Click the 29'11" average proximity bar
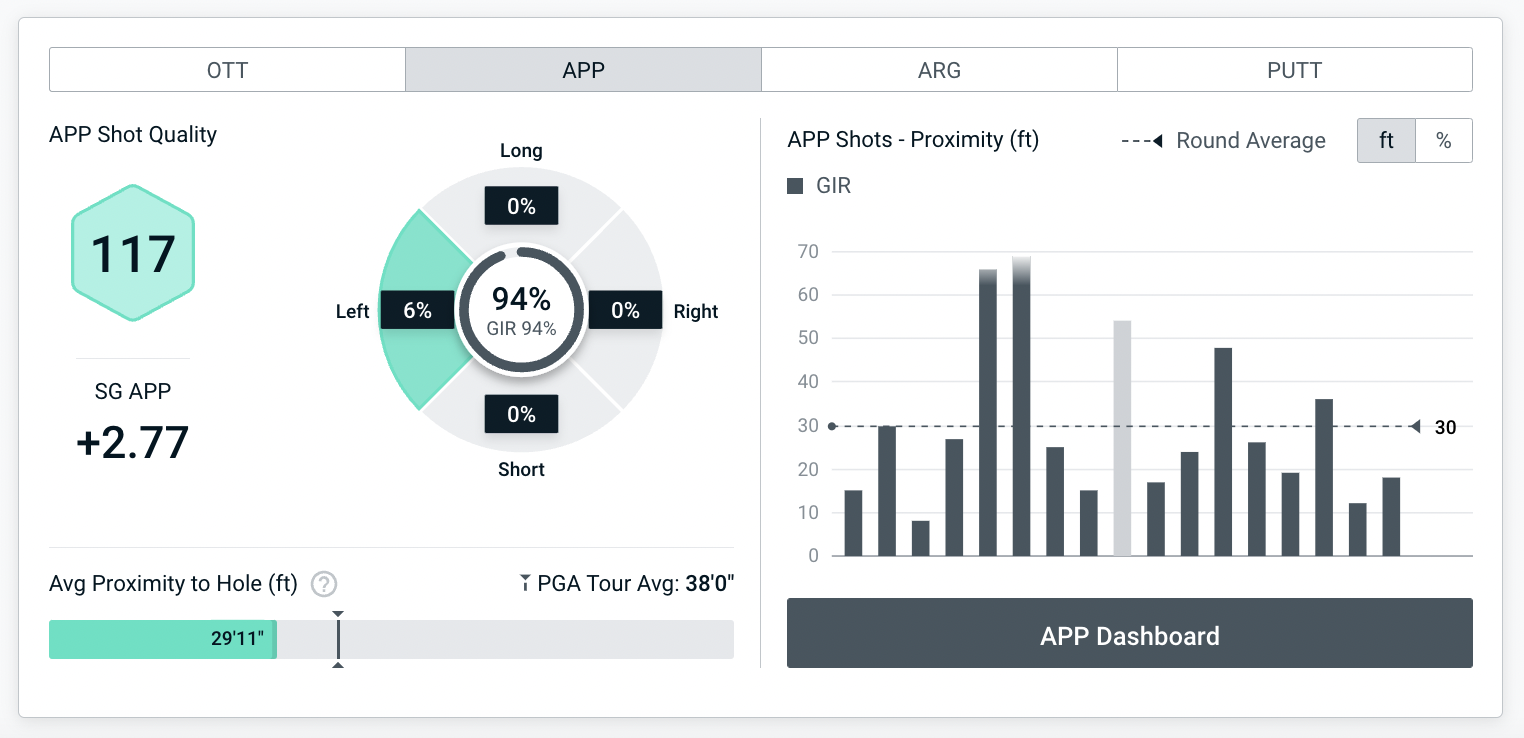The width and height of the screenshot is (1524, 738). 162,639
